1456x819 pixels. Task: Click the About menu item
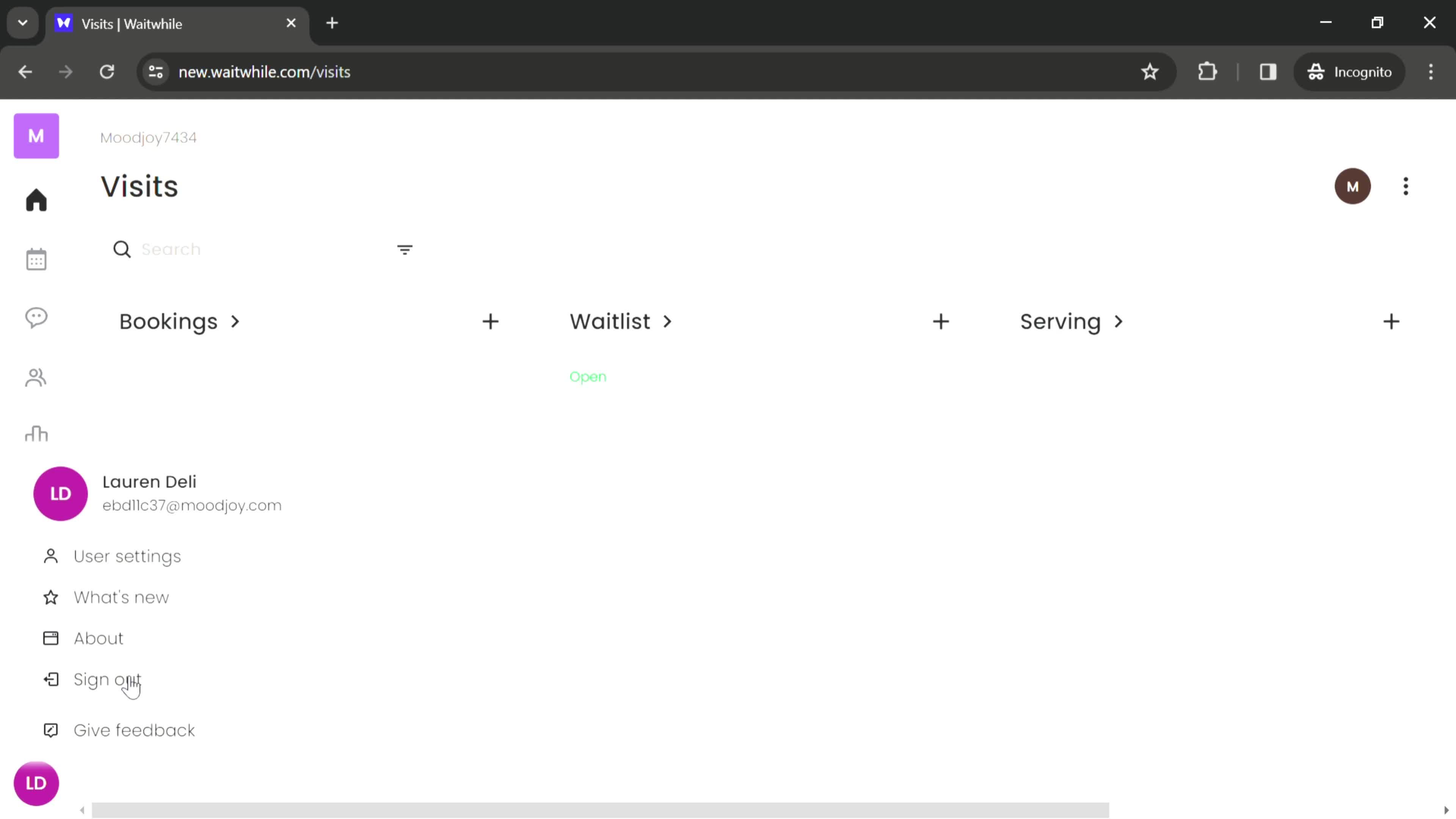pyautogui.click(x=98, y=638)
